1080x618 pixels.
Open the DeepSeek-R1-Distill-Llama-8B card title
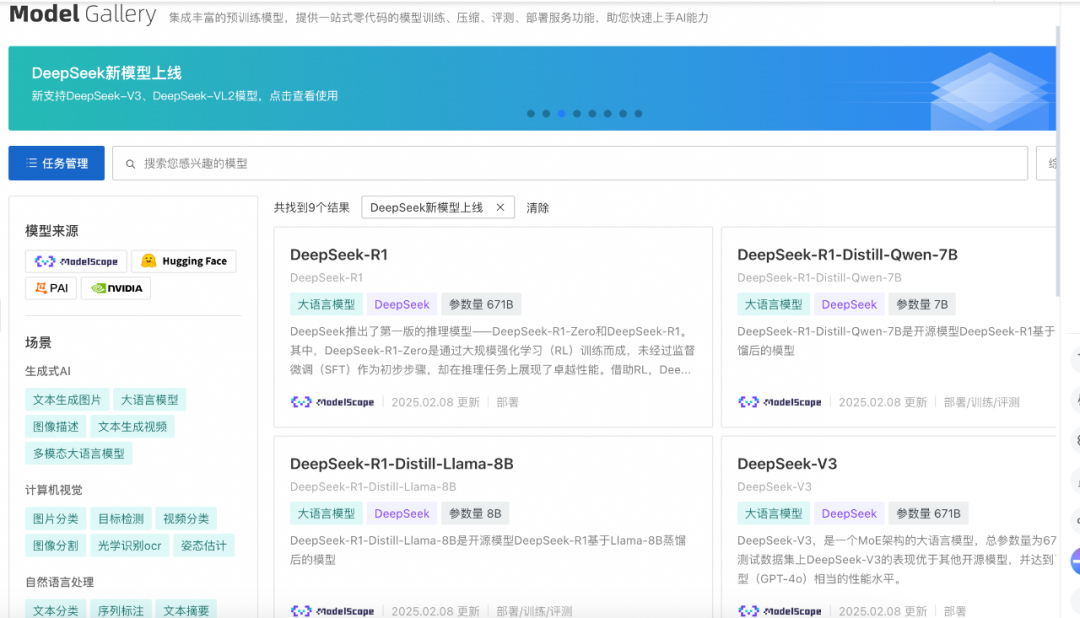point(402,464)
